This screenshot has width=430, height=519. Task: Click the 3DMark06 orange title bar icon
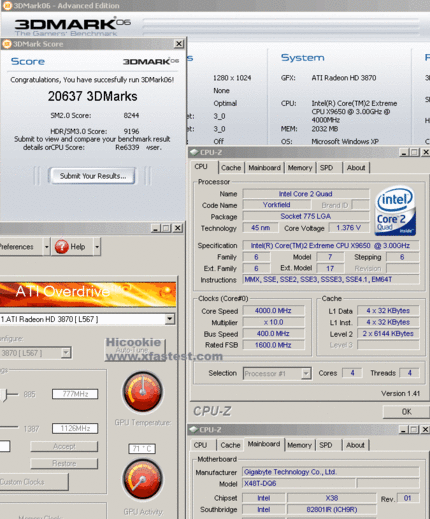click(x=7, y=5)
